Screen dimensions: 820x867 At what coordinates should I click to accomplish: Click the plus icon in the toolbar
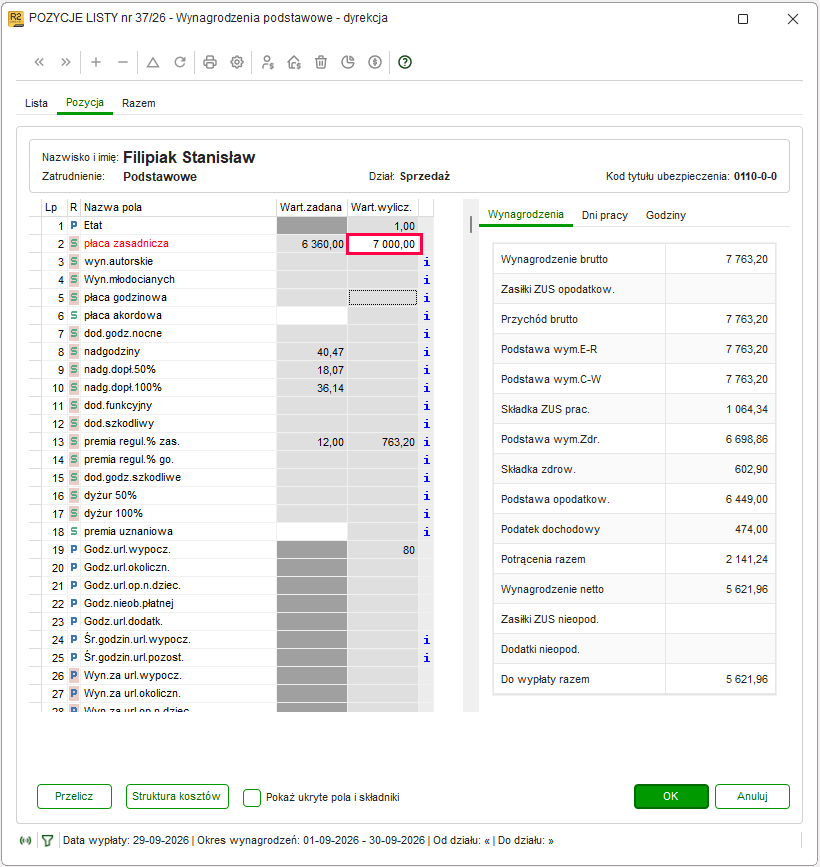(96, 62)
